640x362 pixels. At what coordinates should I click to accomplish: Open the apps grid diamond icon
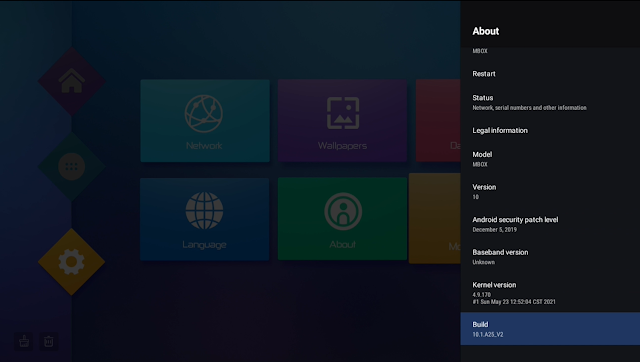tap(71, 166)
